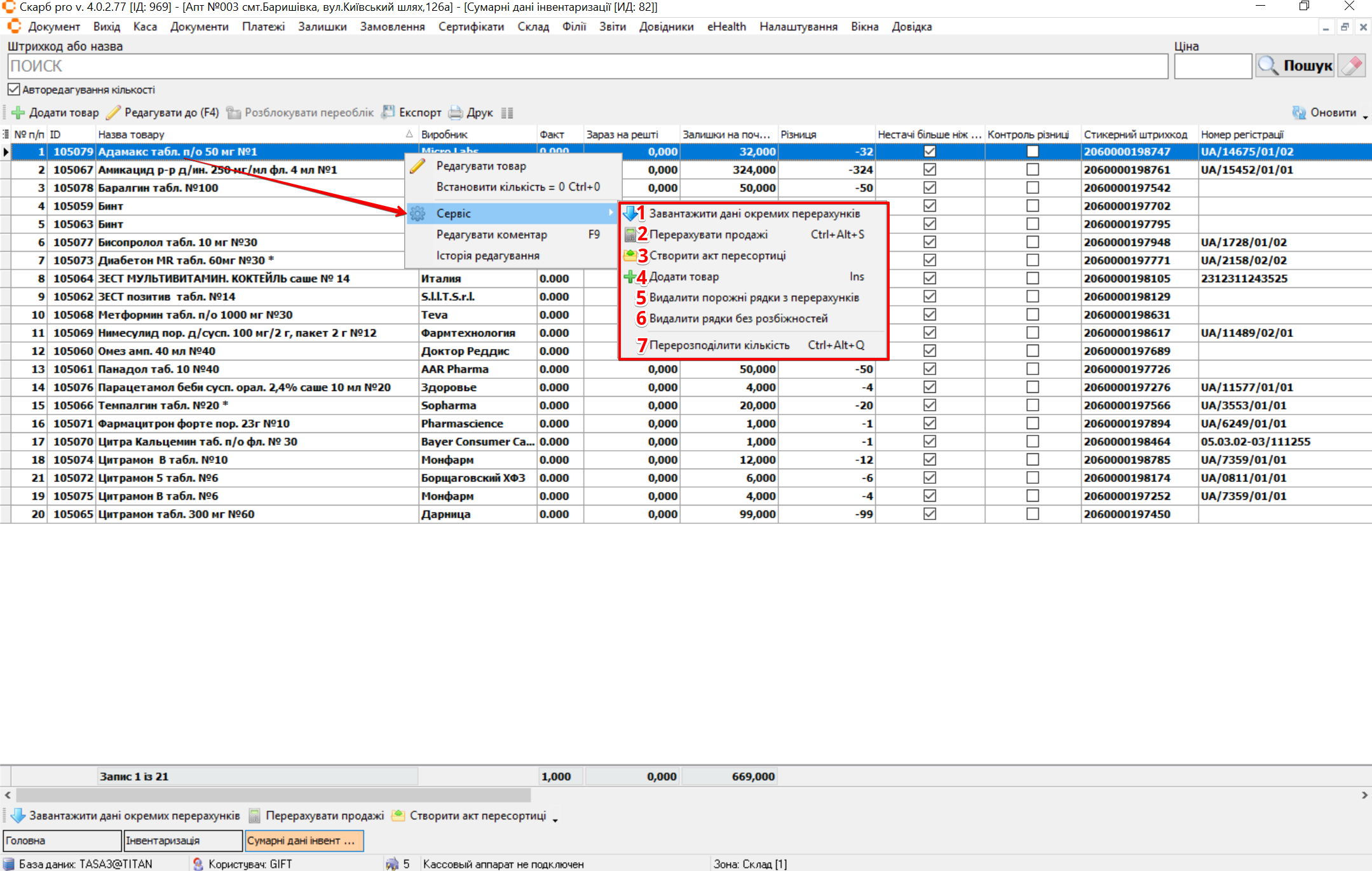Click the horizontal scrollbar thumb
This screenshot has height=871, width=1372.
pos(273,795)
